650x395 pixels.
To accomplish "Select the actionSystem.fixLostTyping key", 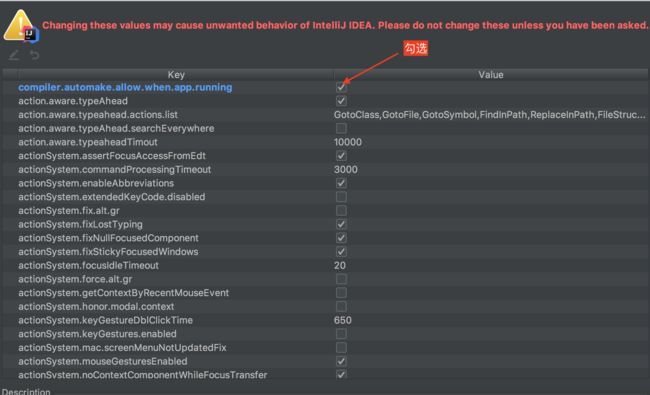I will pyautogui.click(x=80, y=224).
